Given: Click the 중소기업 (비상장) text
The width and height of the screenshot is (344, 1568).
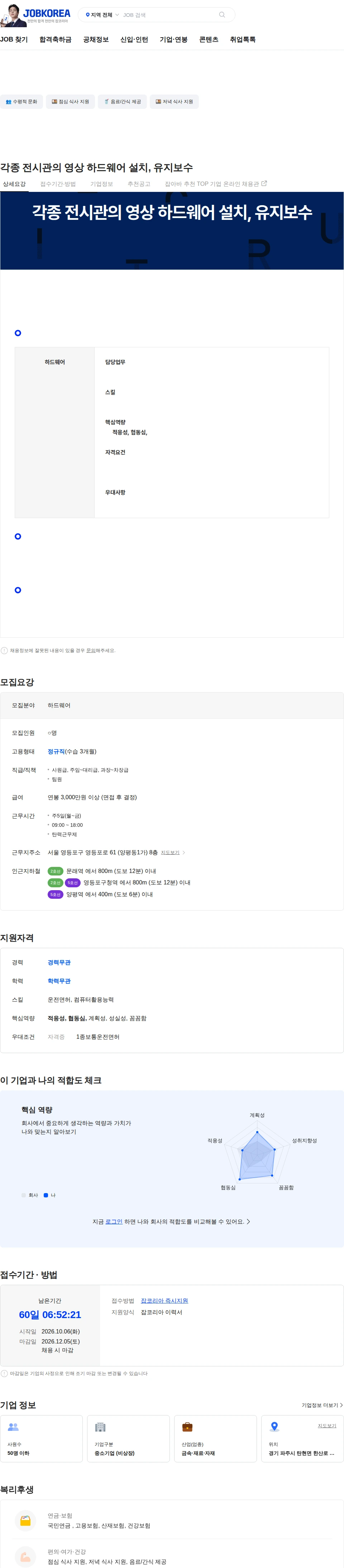Looking at the screenshot, I should [114, 1453].
